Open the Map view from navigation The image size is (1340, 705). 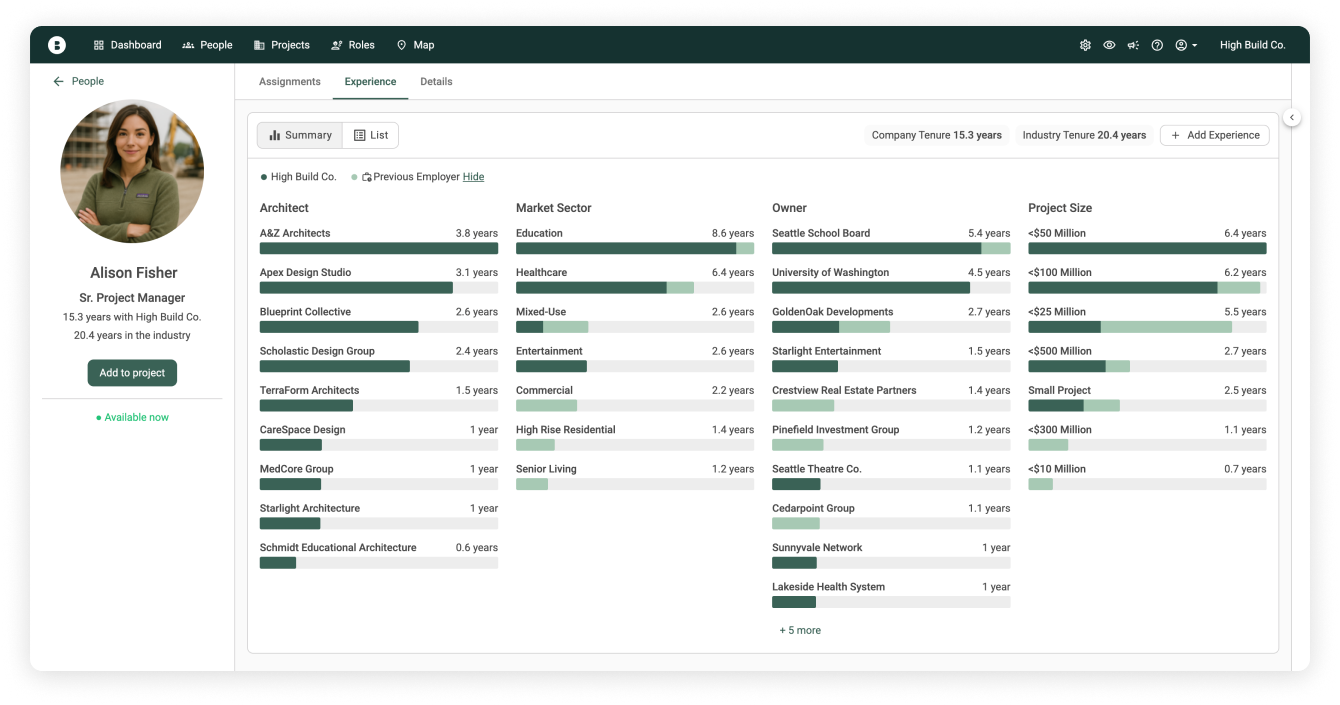click(415, 45)
